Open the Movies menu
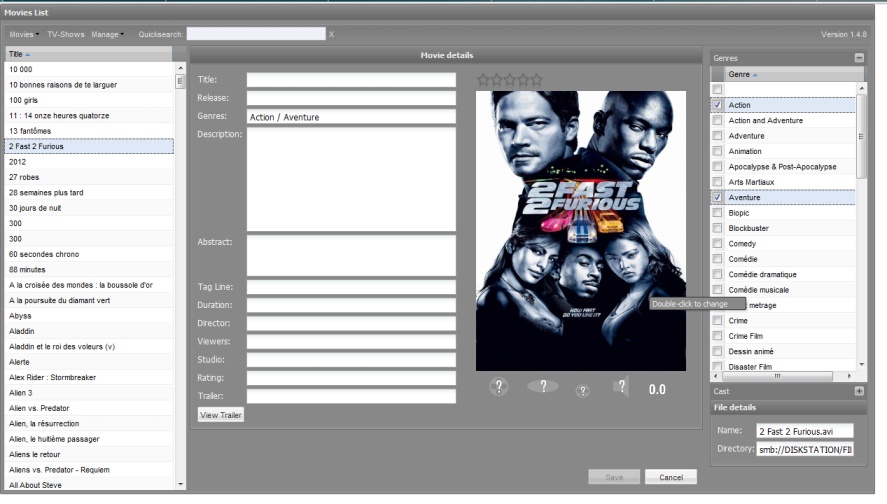 pyautogui.click(x=24, y=35)
